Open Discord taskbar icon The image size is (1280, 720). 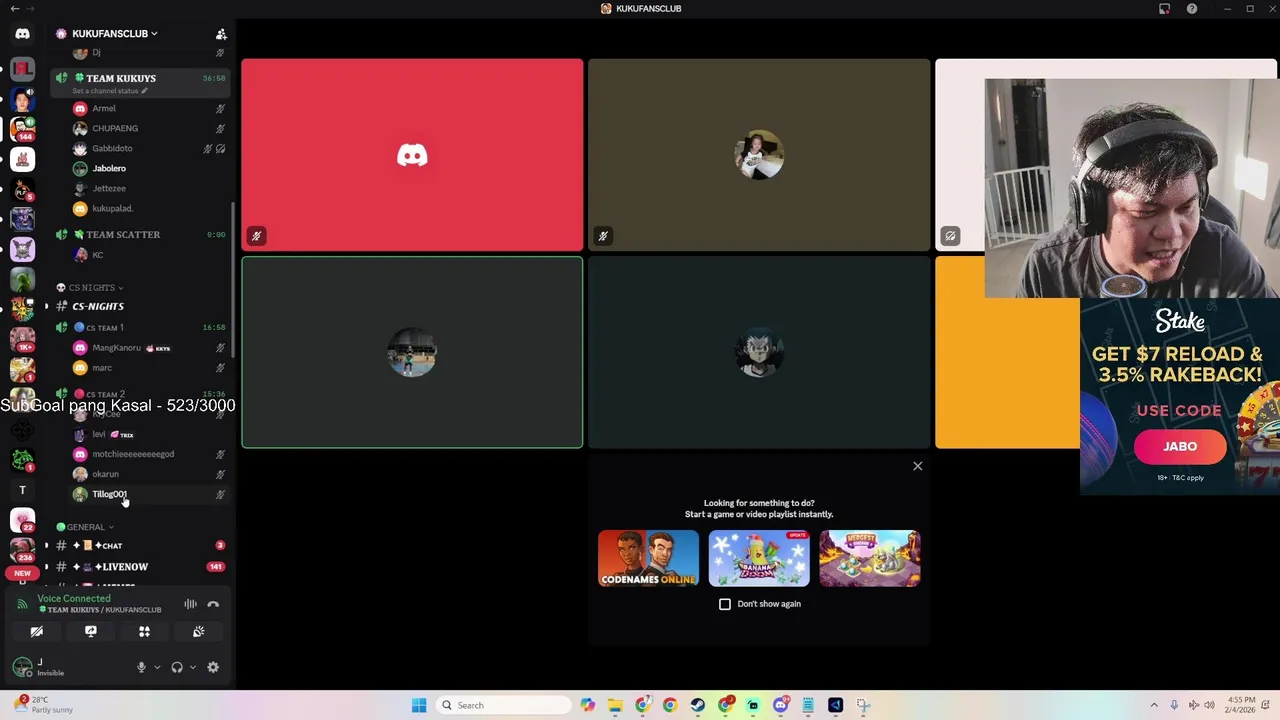coord(780,705)
